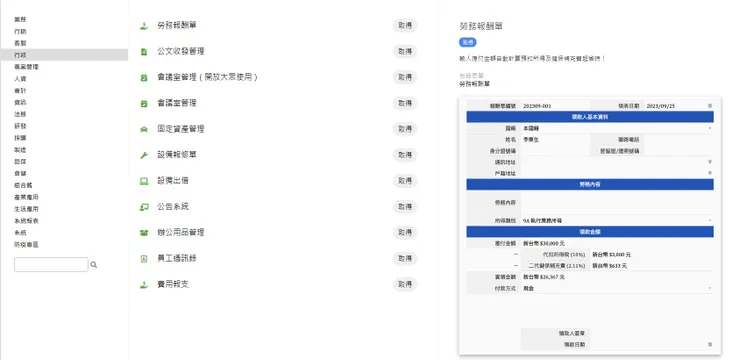The width and height of the screenshot is (740, 360).
Task: Click the calendar icon beside 會議室管理(開放大眾使用)
Action: [144, 78]
